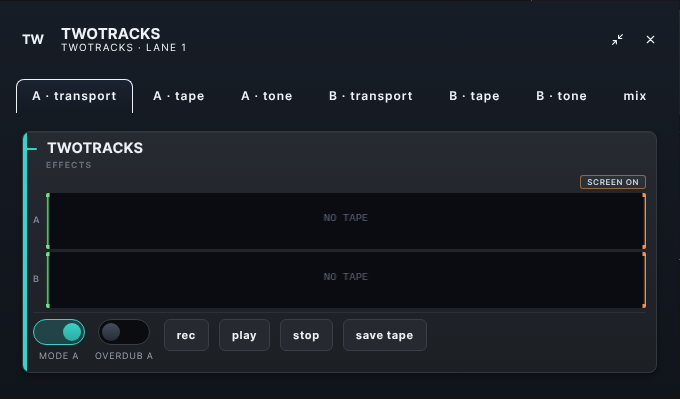Click the play button
This screenshot has width=680, height=399.
[x=244, y=335]
